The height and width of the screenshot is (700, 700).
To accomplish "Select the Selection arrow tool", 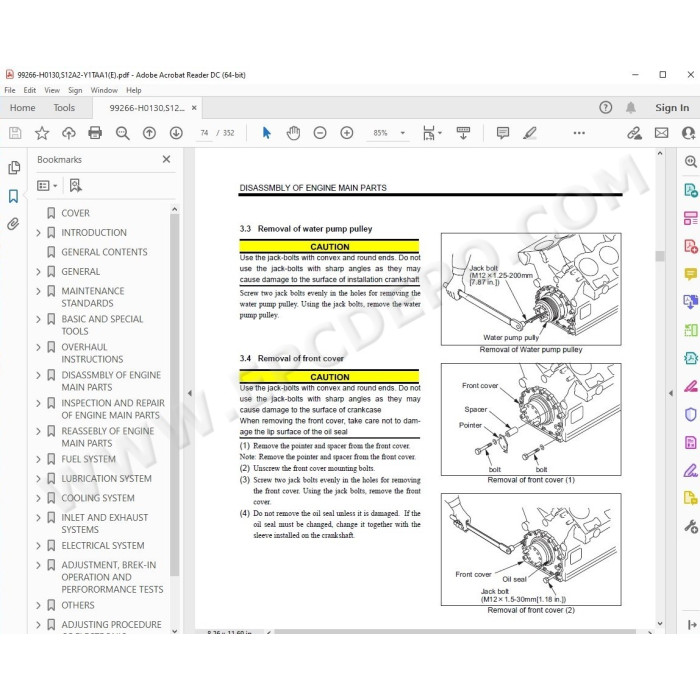I will 267,133.
